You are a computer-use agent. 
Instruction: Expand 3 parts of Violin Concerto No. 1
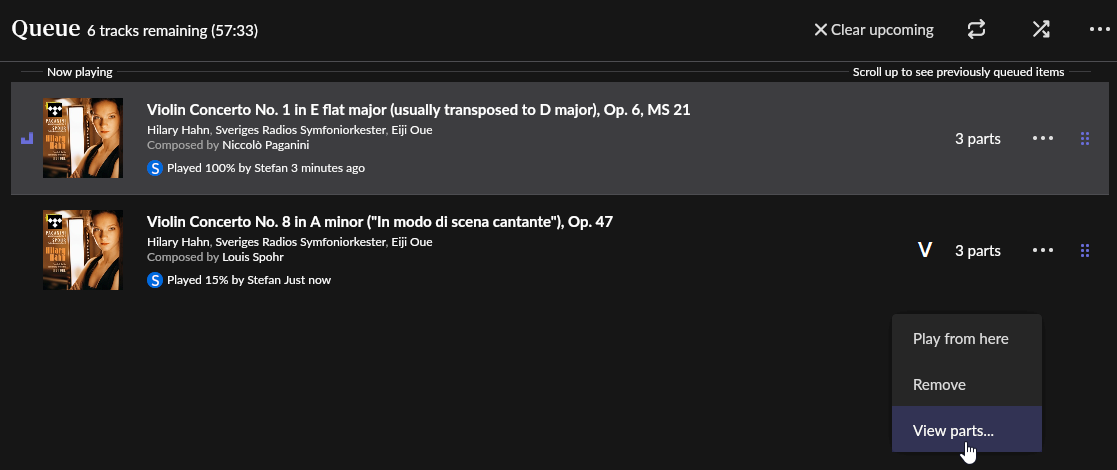[977, 139]
